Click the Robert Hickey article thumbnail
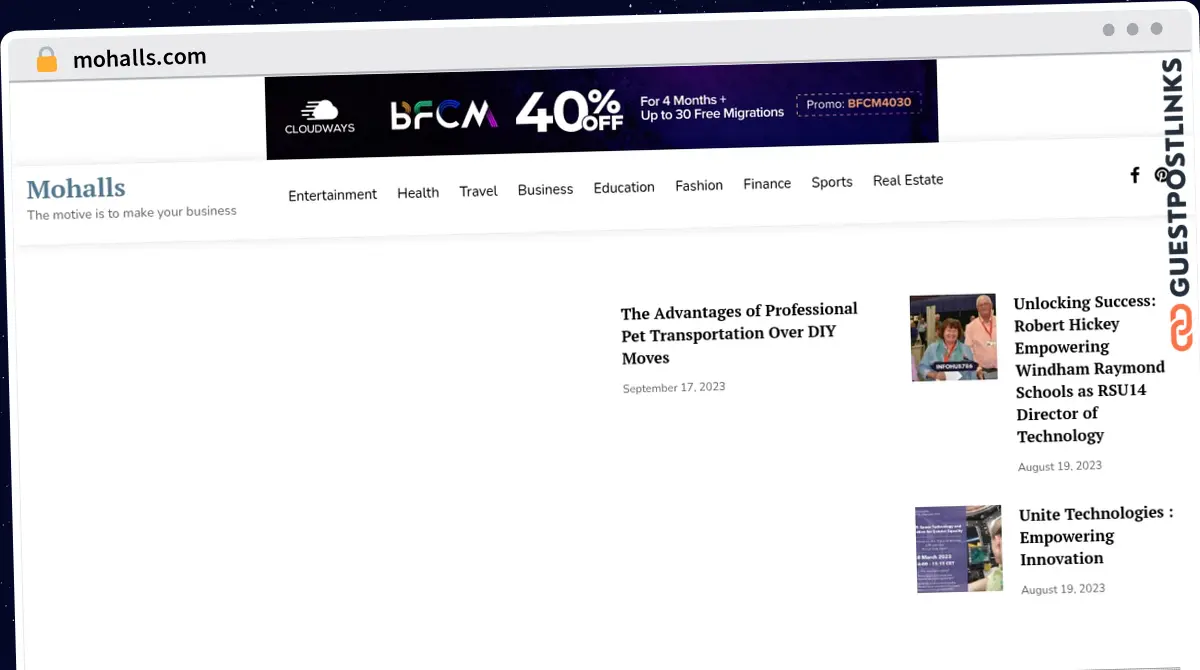The width and height of the screenshot is (1200, 670). click(954, 337)
